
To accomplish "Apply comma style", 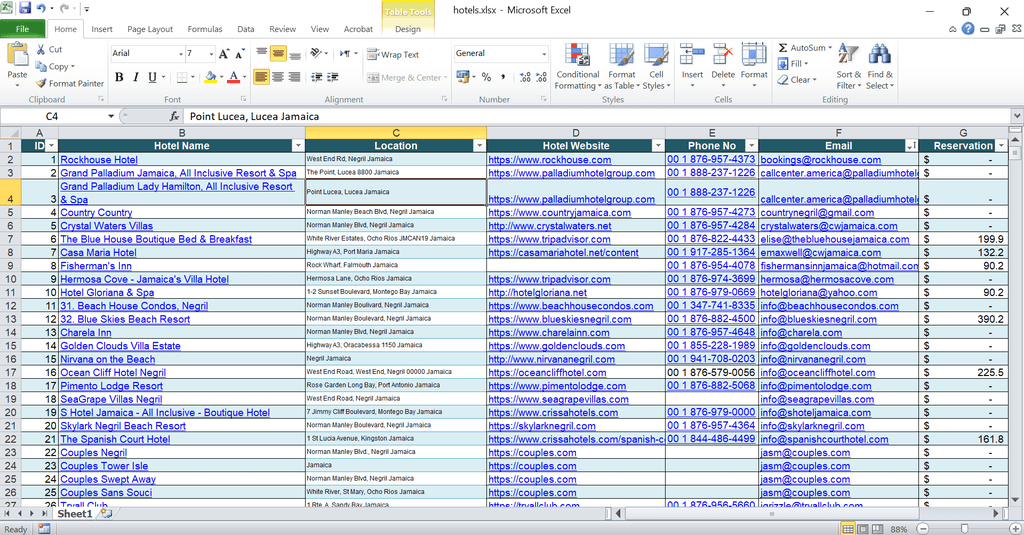I will tap(503, 77).
